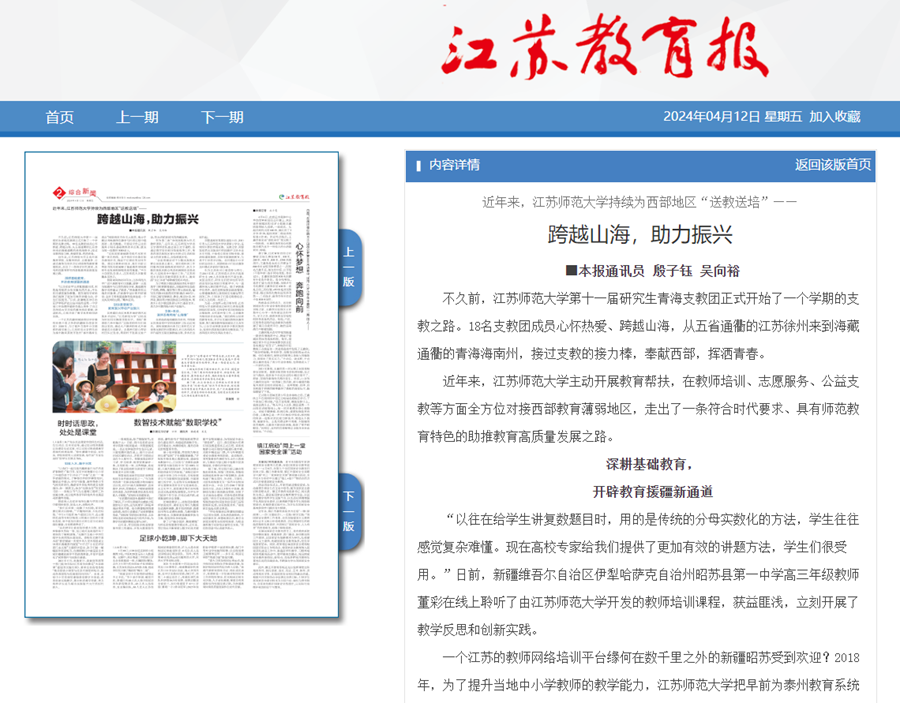
Task: Open the 数智技术赋能“数职学校” article on the thumbnail
Action: click(177, 423)
